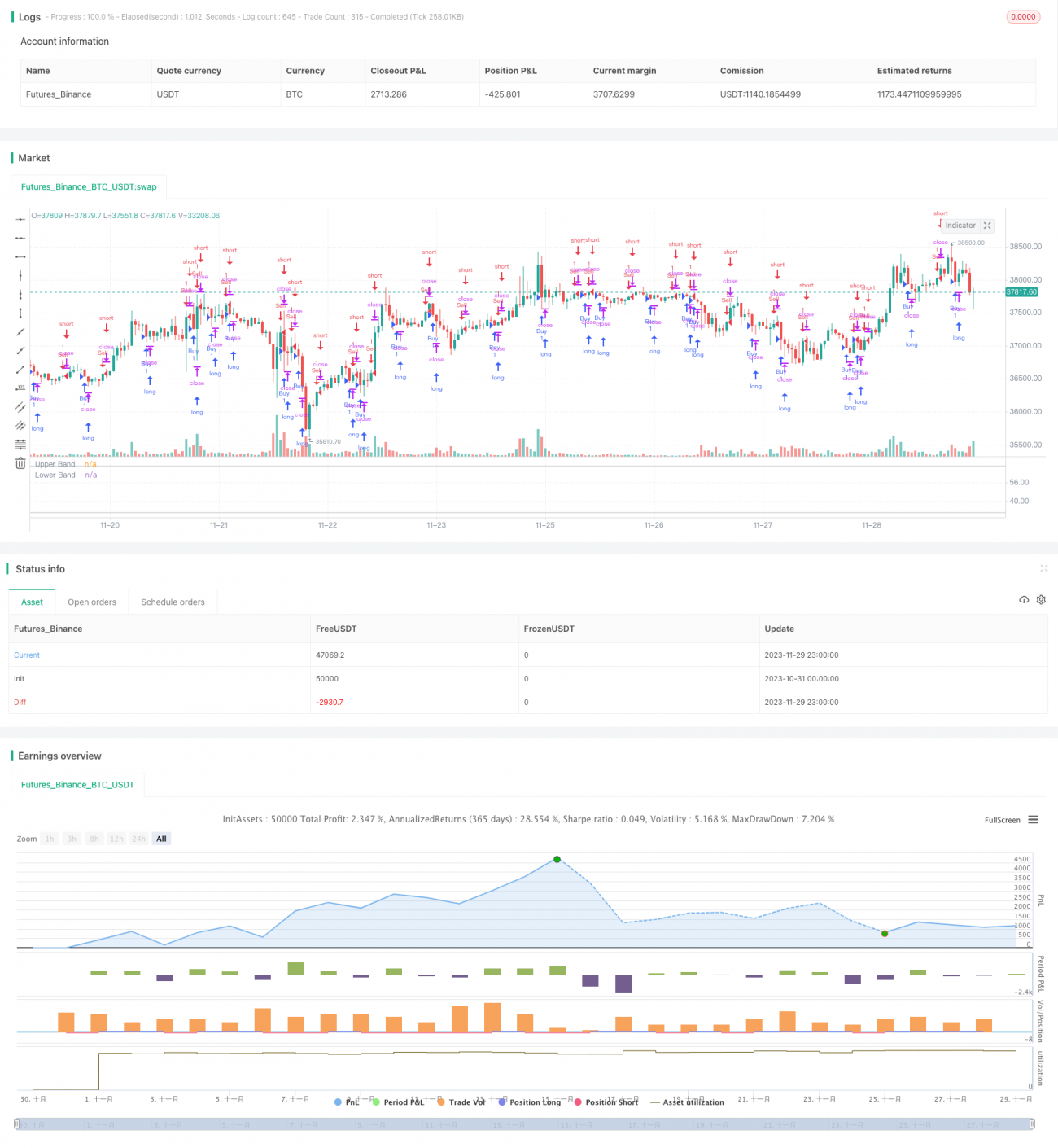Screen dimensions: 1058x1148
Task: Click the Init FreeUSDT value 50000
Action: (x=327, y=678)
